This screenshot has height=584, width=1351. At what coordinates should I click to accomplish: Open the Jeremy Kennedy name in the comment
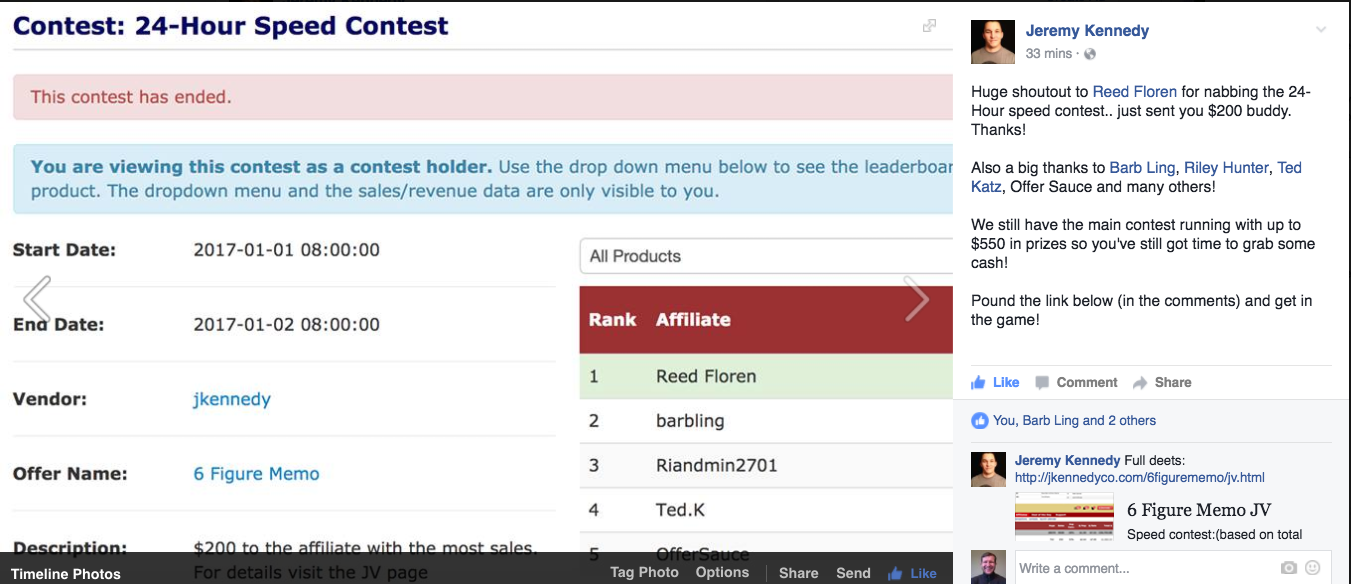1067,461
